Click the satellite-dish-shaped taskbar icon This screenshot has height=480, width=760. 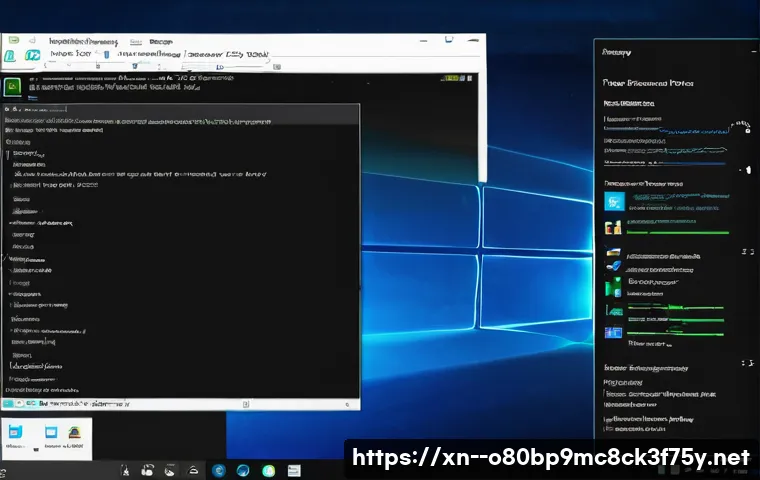[x=170, y=470]
